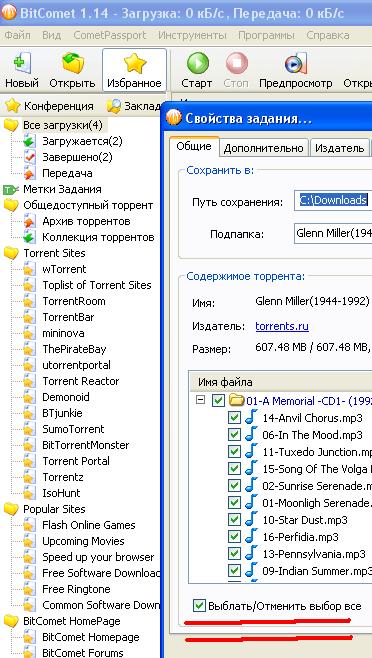Open ThePirateBay bookmark
This screenshot has height=658, width=372.
74,349
